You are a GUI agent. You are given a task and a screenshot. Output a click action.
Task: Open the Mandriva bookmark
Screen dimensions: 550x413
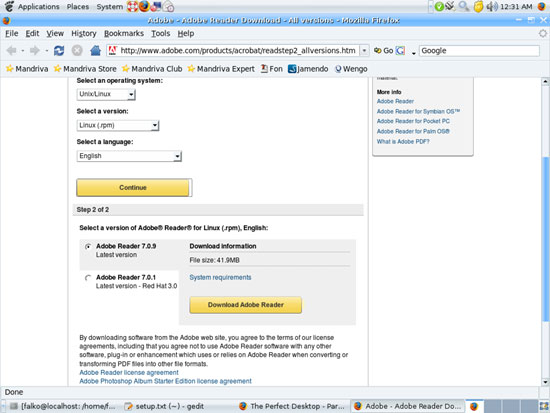(x=27, y=69)
